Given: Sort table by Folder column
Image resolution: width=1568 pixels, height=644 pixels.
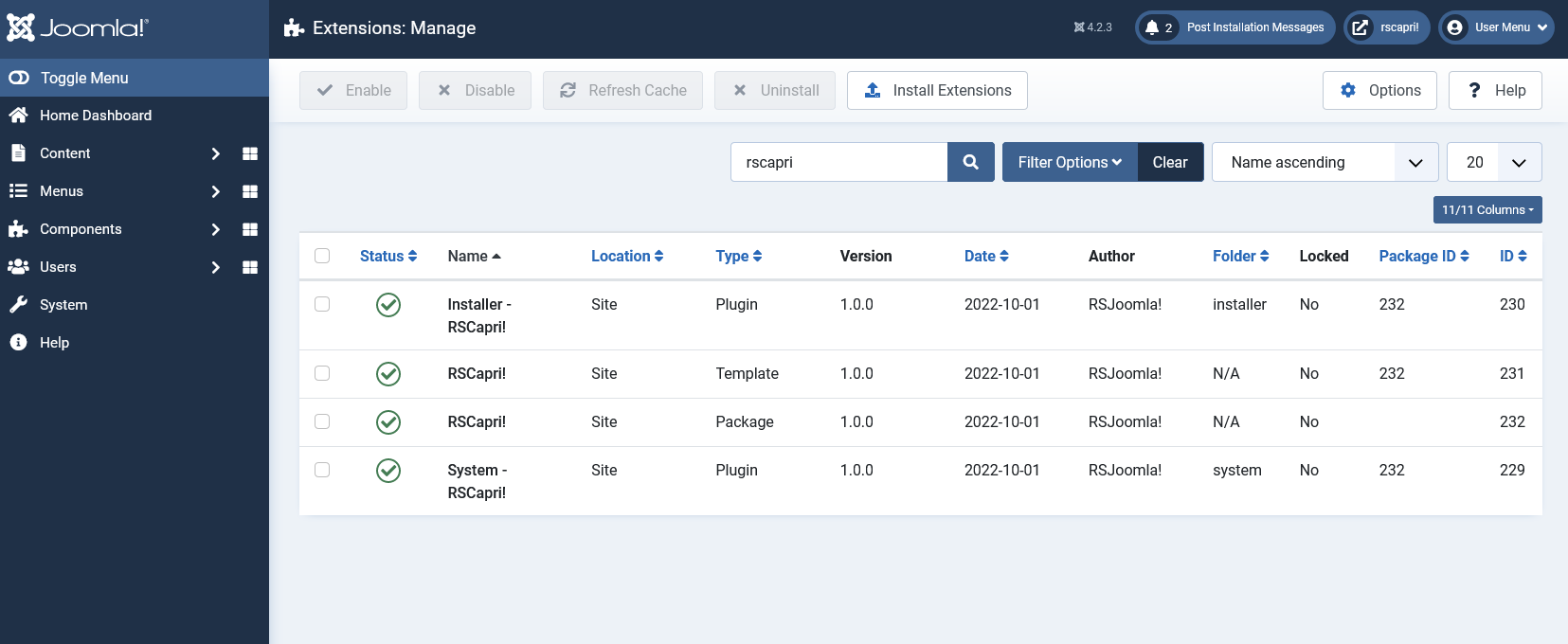Looking at the screenshot, I should pyautogui.click(x=1241, y=256).
